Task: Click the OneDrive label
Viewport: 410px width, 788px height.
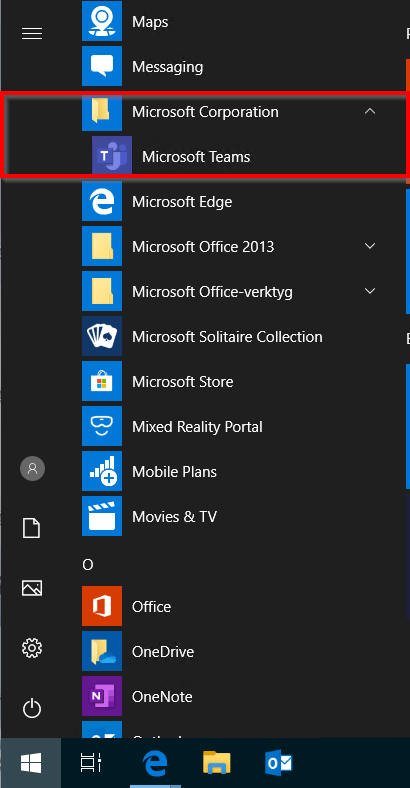Action: [x=163, y=652]
